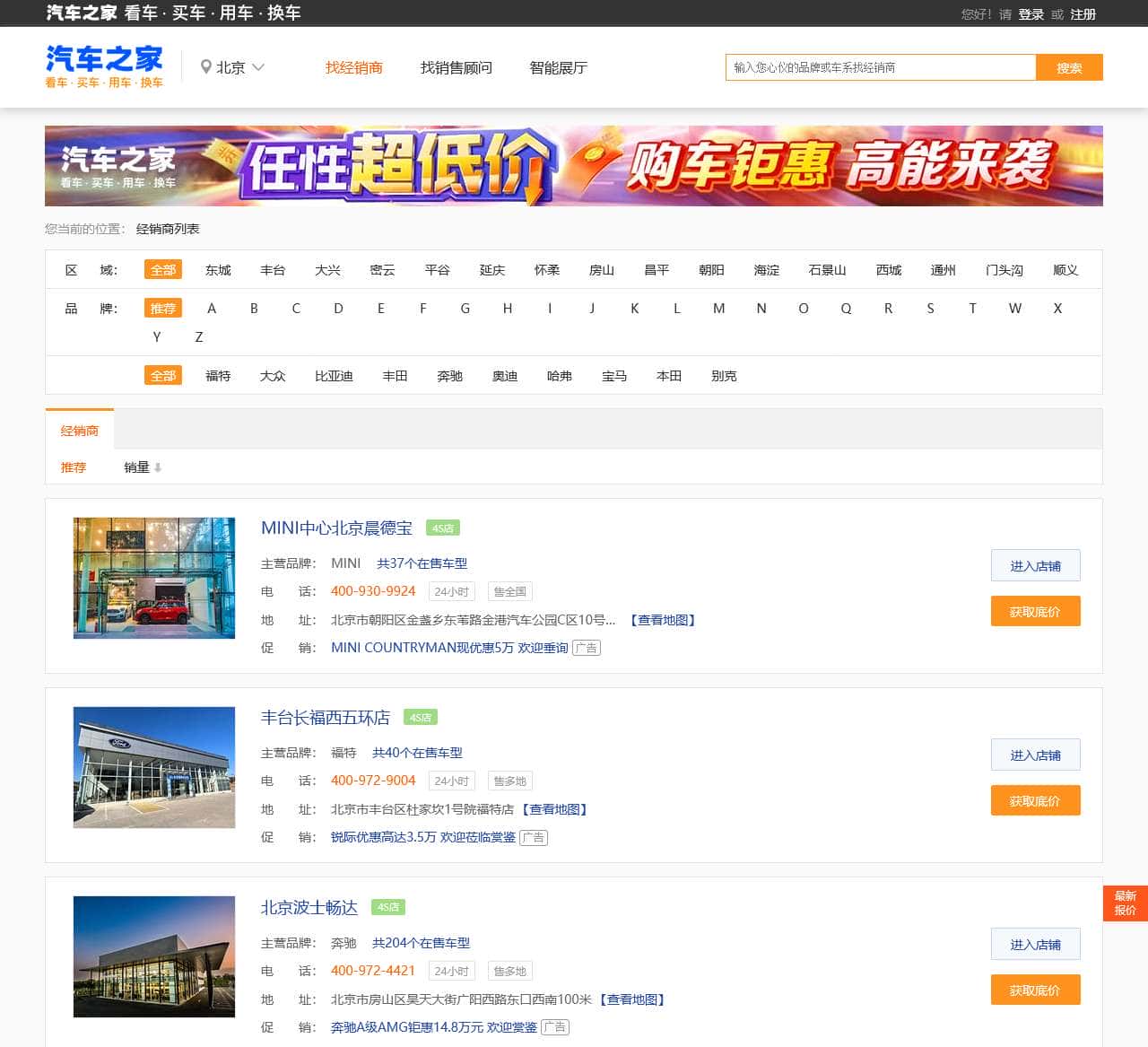
Task: Filter region by 门头沟
Action: [1004, 270]
